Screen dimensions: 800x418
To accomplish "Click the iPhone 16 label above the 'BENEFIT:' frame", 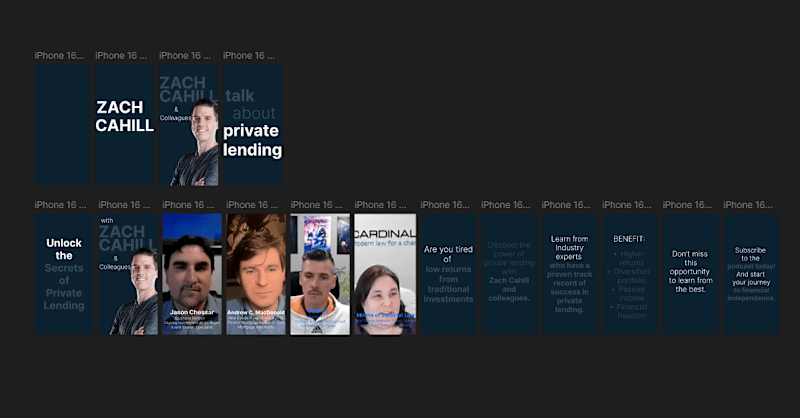I will click(627, 205).
